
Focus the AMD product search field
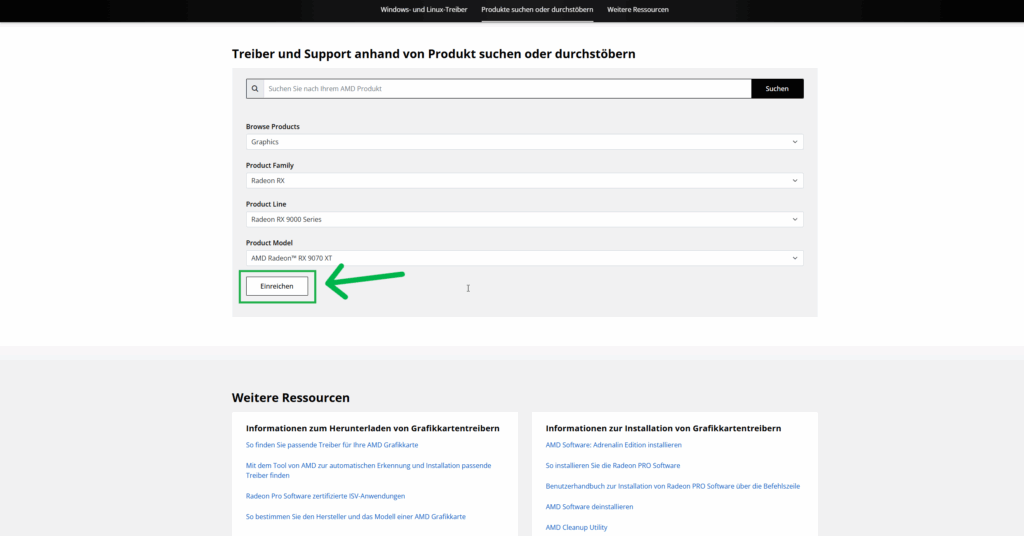(507, 89)
